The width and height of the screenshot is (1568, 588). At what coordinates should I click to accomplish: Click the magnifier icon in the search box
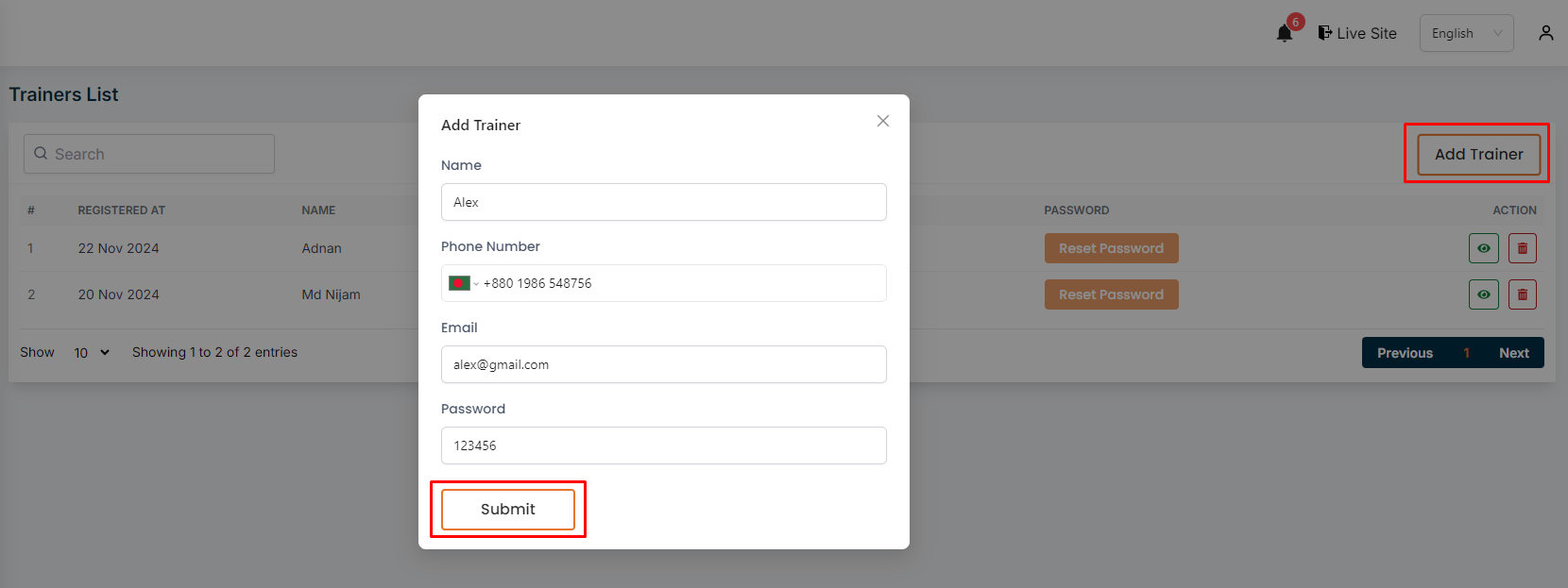pyautogui.click(x=41, y=153)
